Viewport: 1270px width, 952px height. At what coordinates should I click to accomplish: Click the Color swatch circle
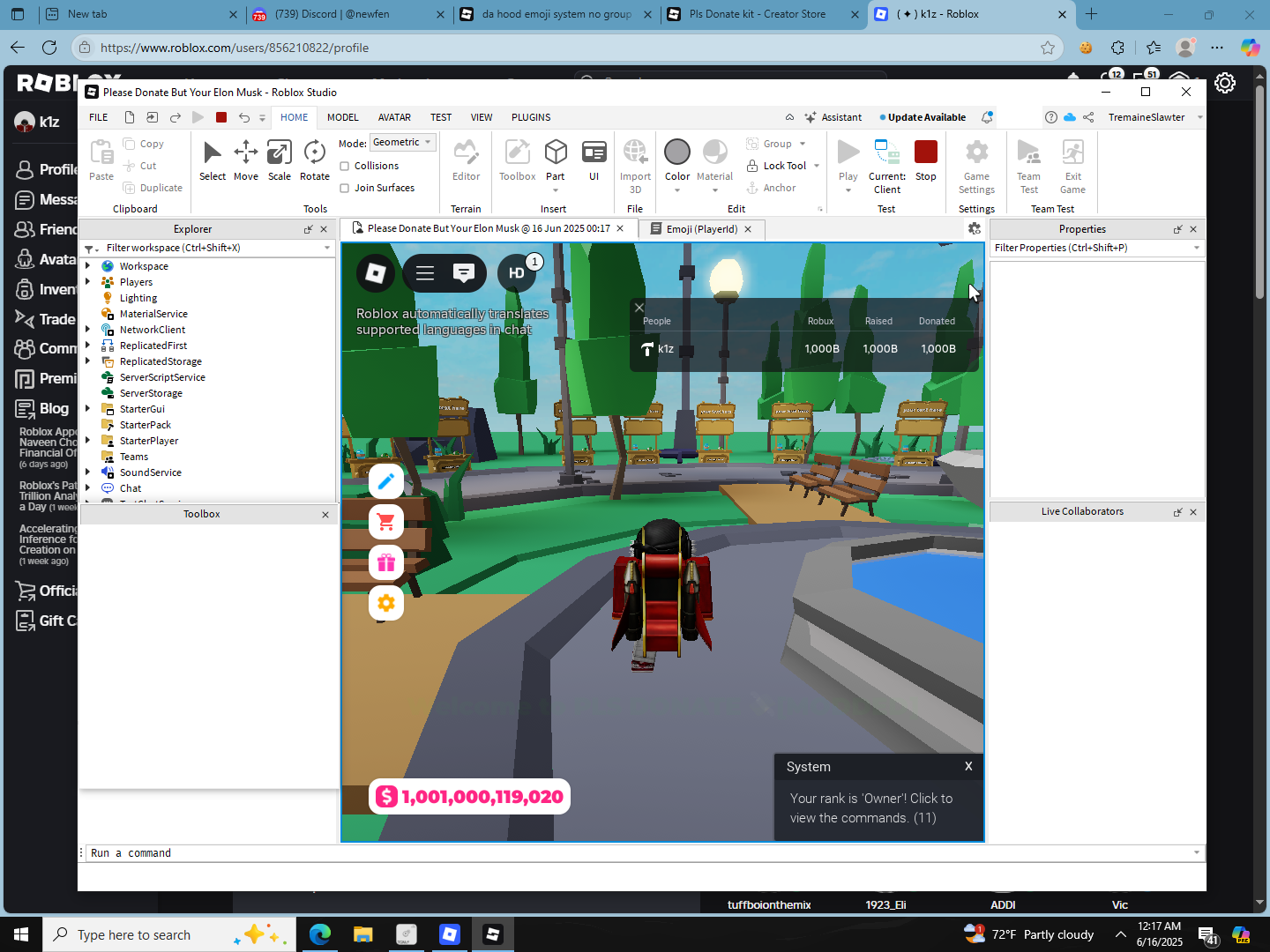click(x=677, y=152)
